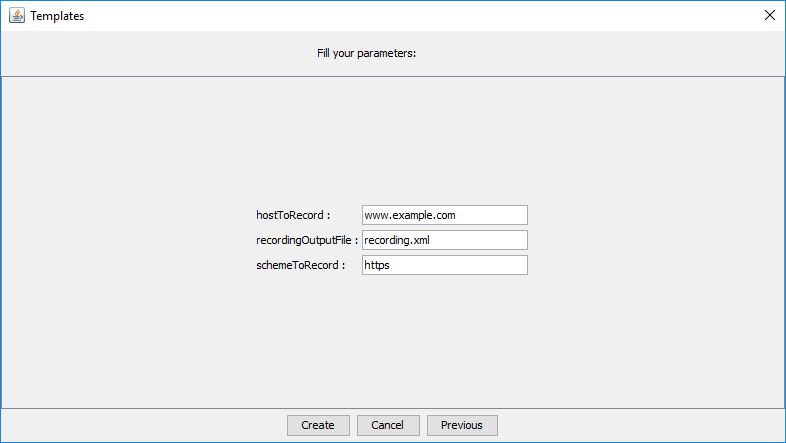Screen dimensions: 786x443
Task: Place cursor on the www.example.com text
Action: pos(410,215)
